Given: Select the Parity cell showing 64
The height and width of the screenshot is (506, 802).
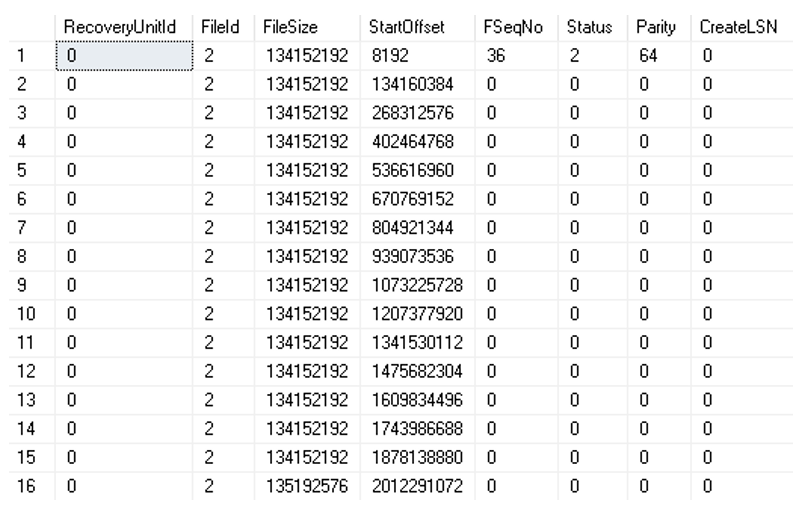Looking at the screenshot, I should 645,58.
